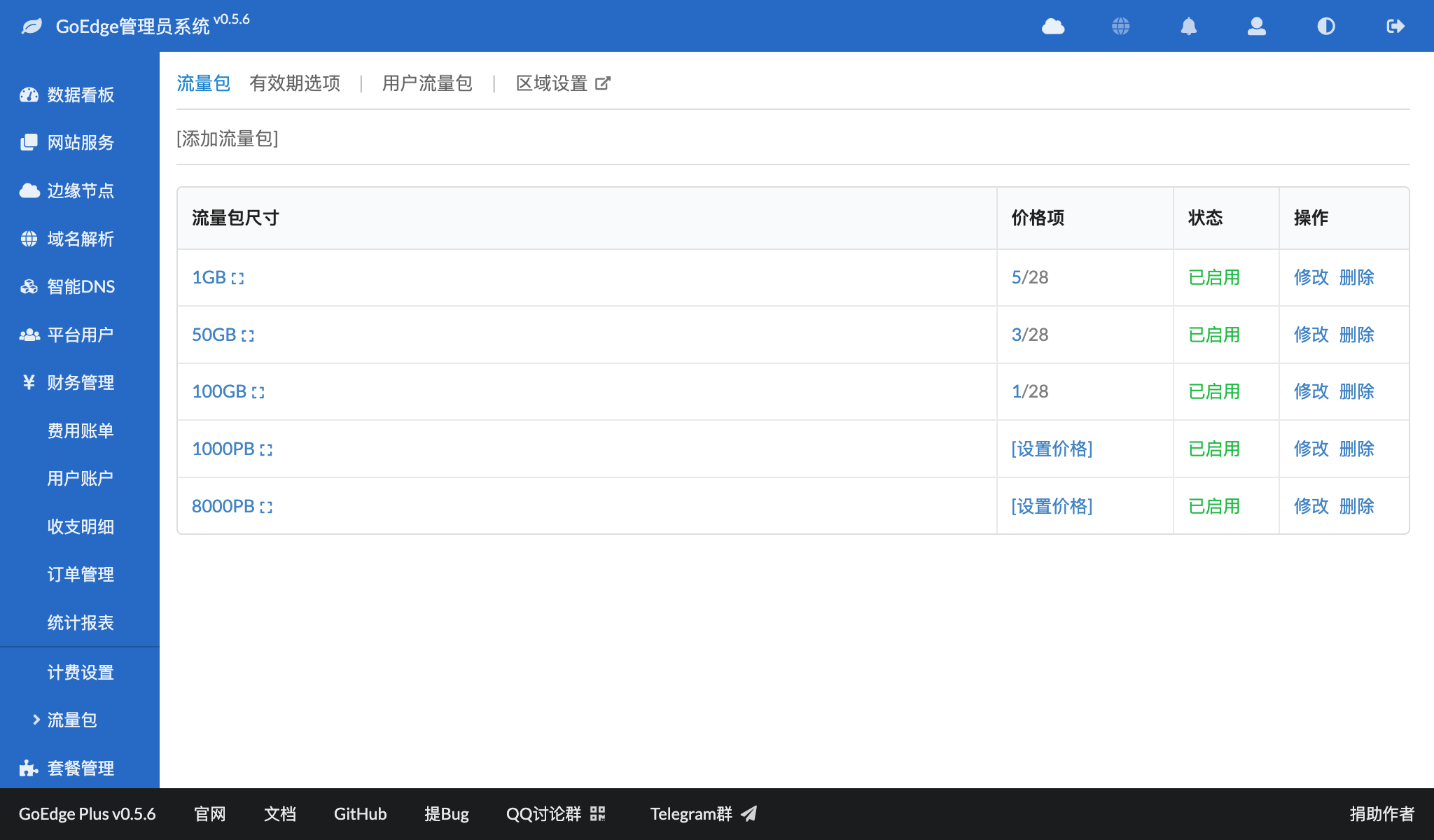Open the 100GB package link

pos(219,392)
